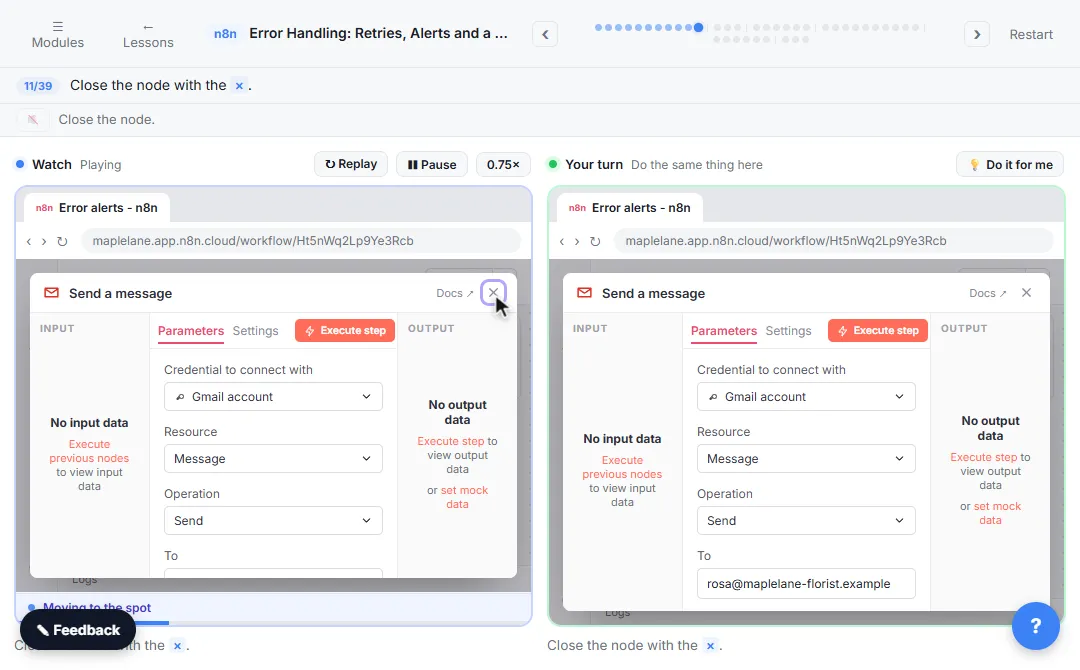Click the n8n course badge in header
Screen dimensions: 1080x670
(x=225, y=33)
